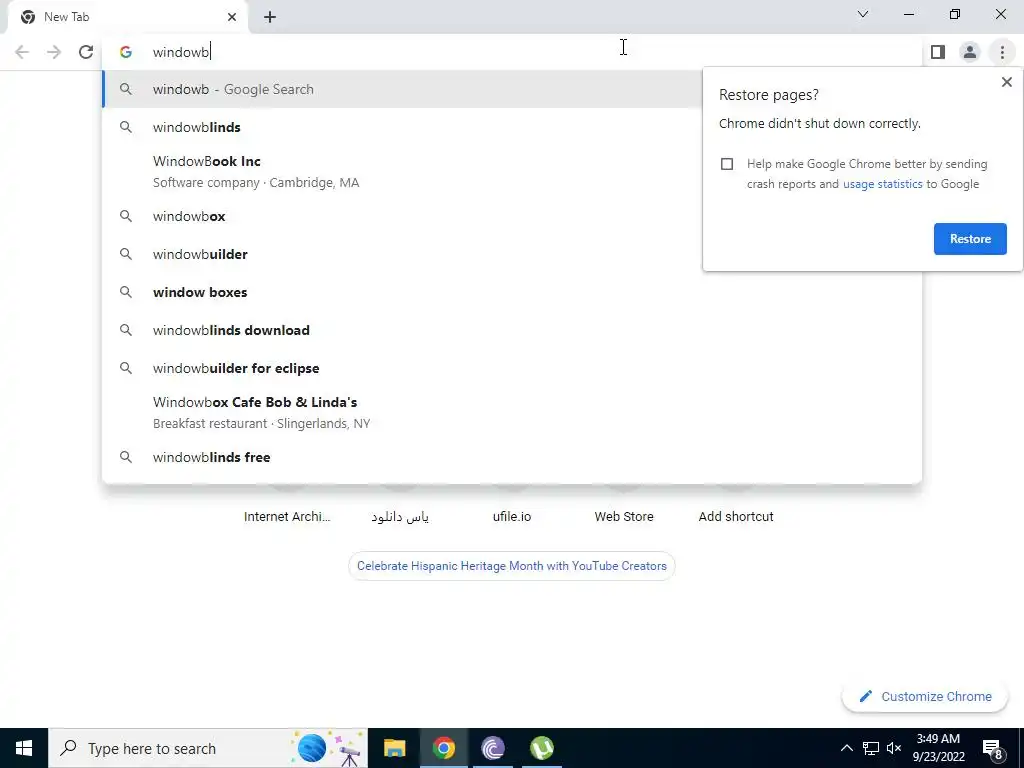Open the purple spiral taskbar app
1024x768 pixels.
click(493, 748)
